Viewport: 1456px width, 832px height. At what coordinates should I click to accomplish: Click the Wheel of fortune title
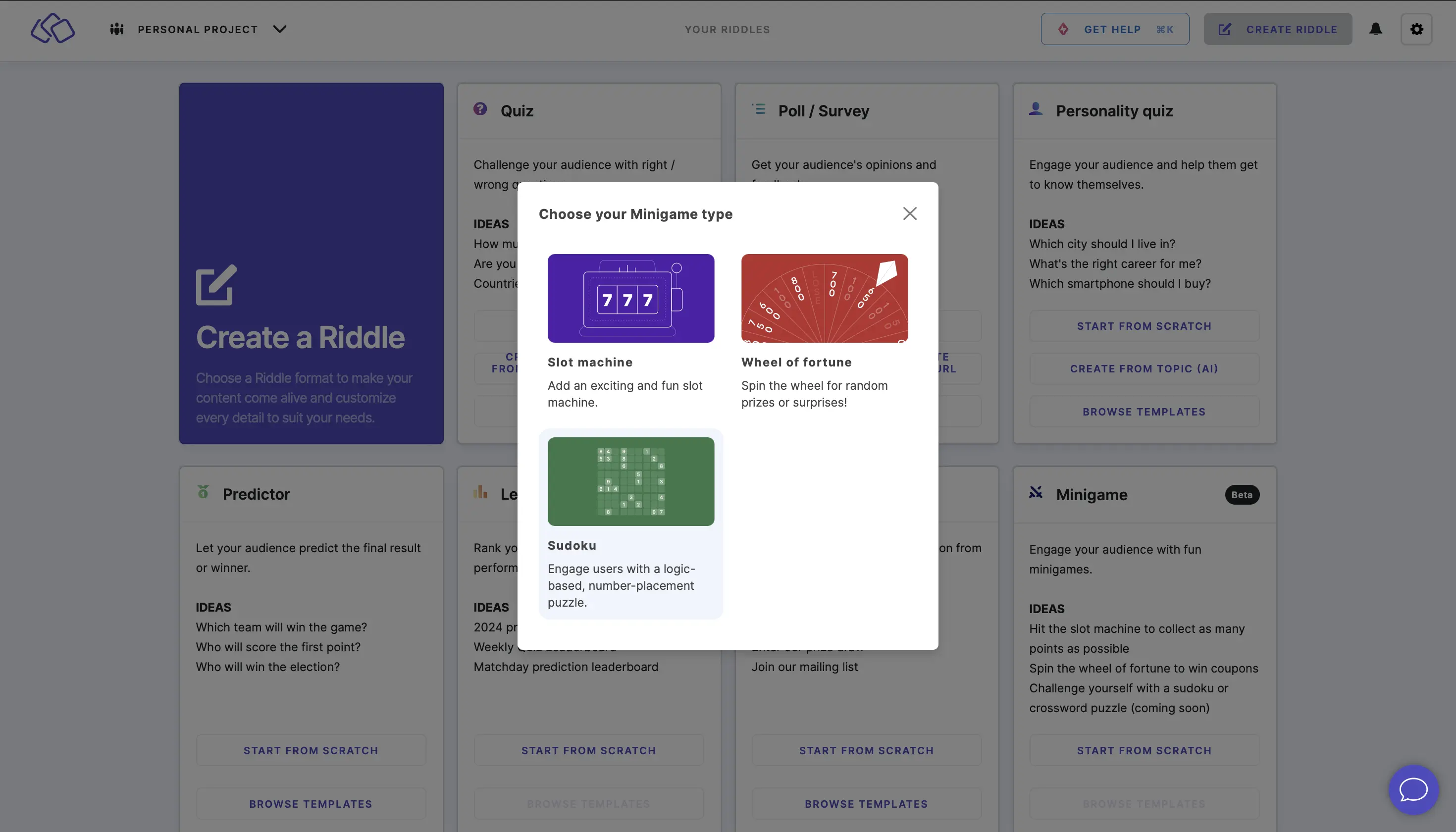pos(796,363)
